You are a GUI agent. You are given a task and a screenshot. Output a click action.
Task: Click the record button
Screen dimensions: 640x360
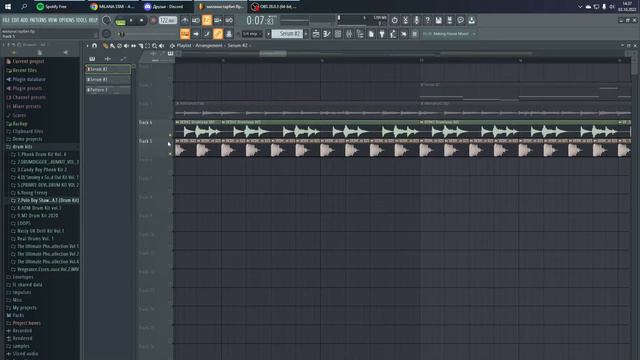pyautogui.click(x=153, y=20)
